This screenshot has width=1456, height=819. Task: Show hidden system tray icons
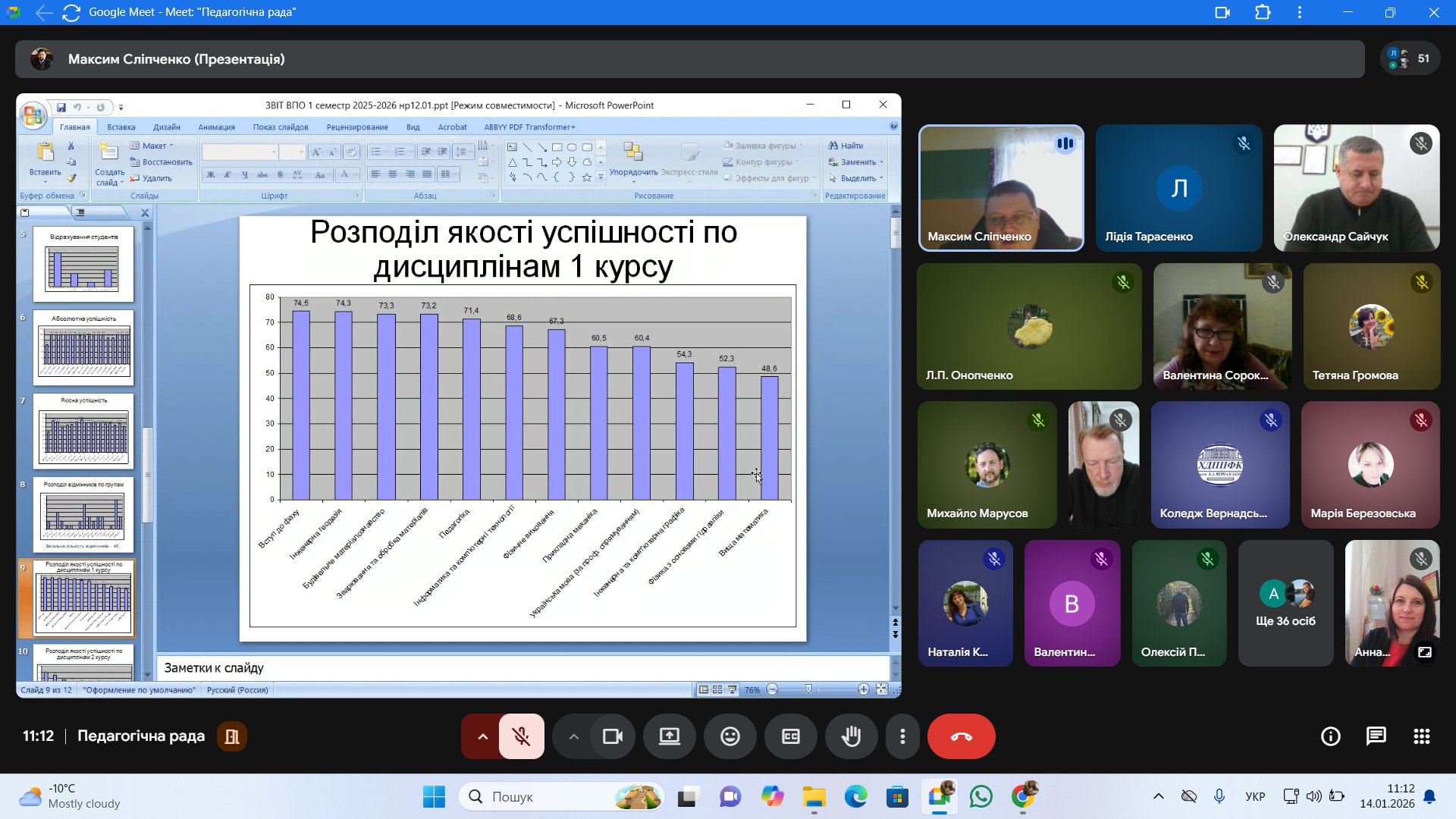tap(1158, 797)
